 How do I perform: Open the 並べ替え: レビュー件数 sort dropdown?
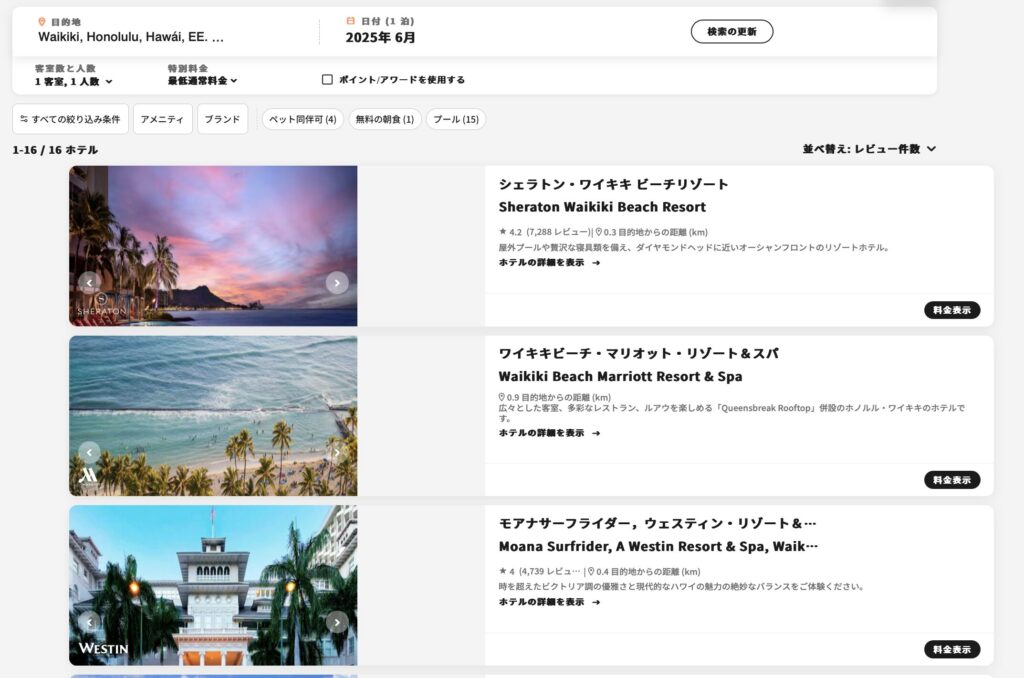(x=869, y=149)
